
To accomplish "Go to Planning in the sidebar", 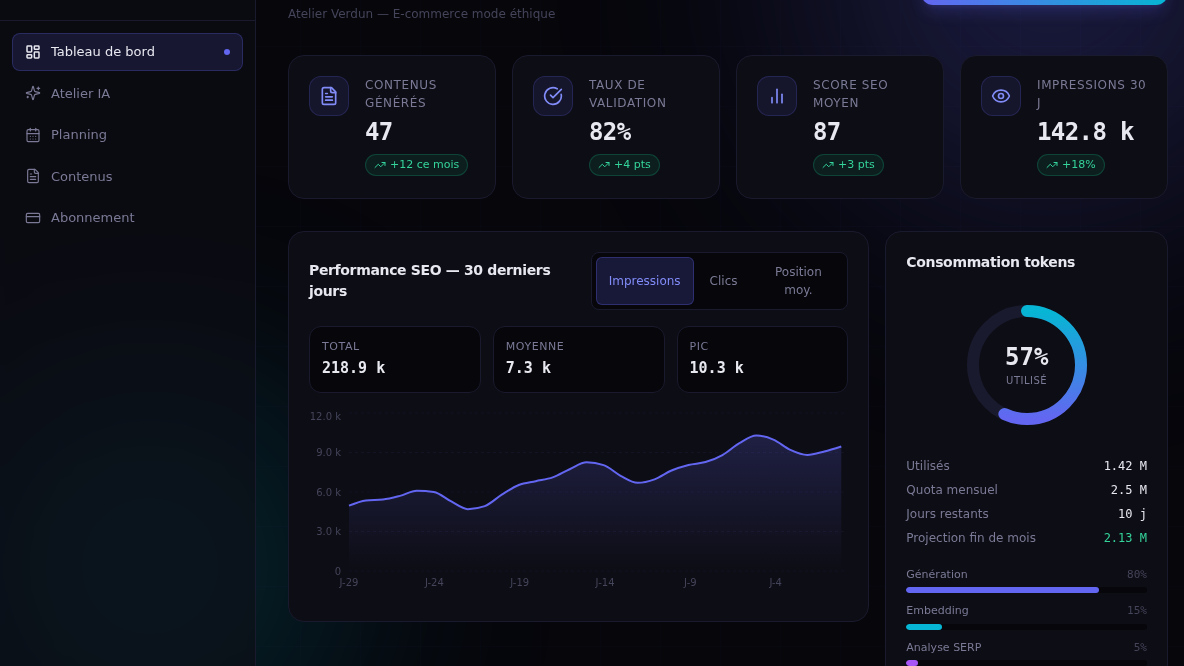I will (127, 134).
